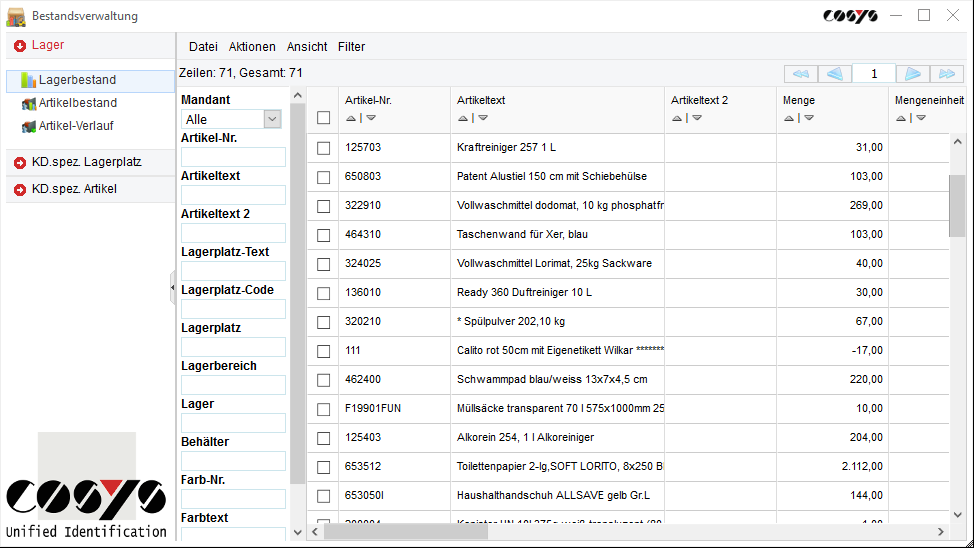Expand KD.spez. Lagerplatz section
The height and width of the screenshot is (548, 974).
click(86, 162)
